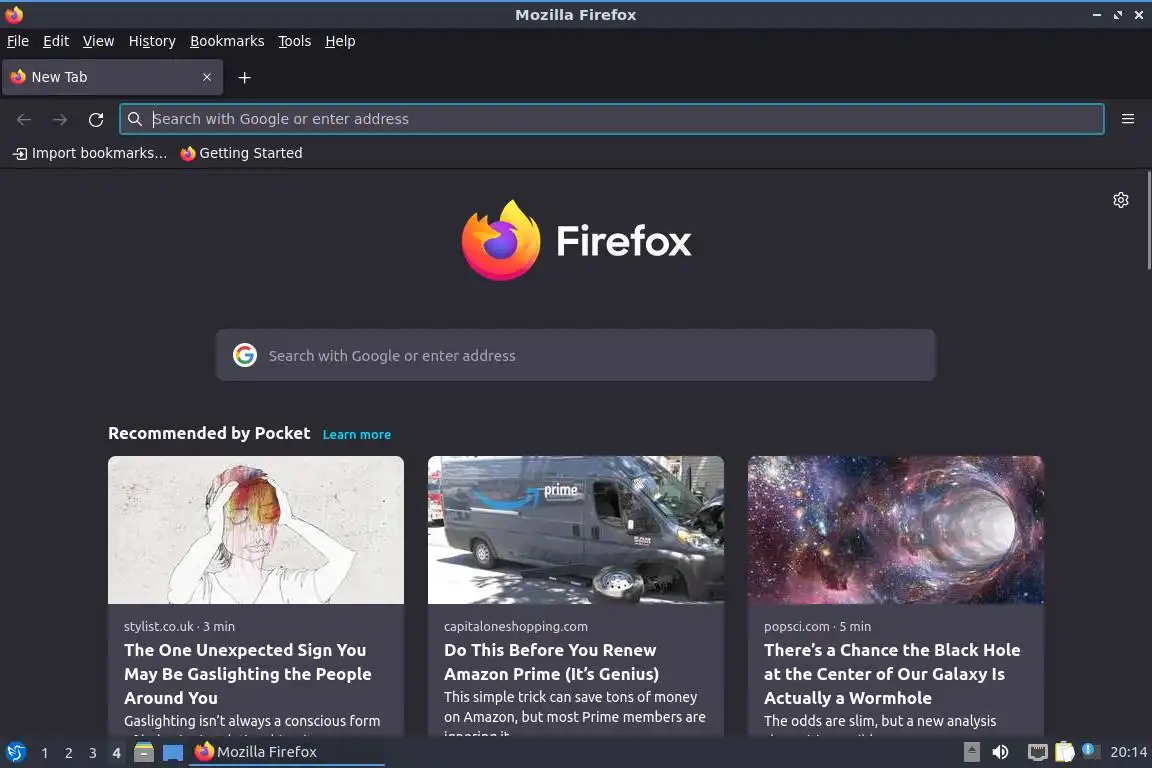This screenshot has width=1152, height=768.
Task: Click the blue show desktop taskbar icon
Action: pos(173,753)
